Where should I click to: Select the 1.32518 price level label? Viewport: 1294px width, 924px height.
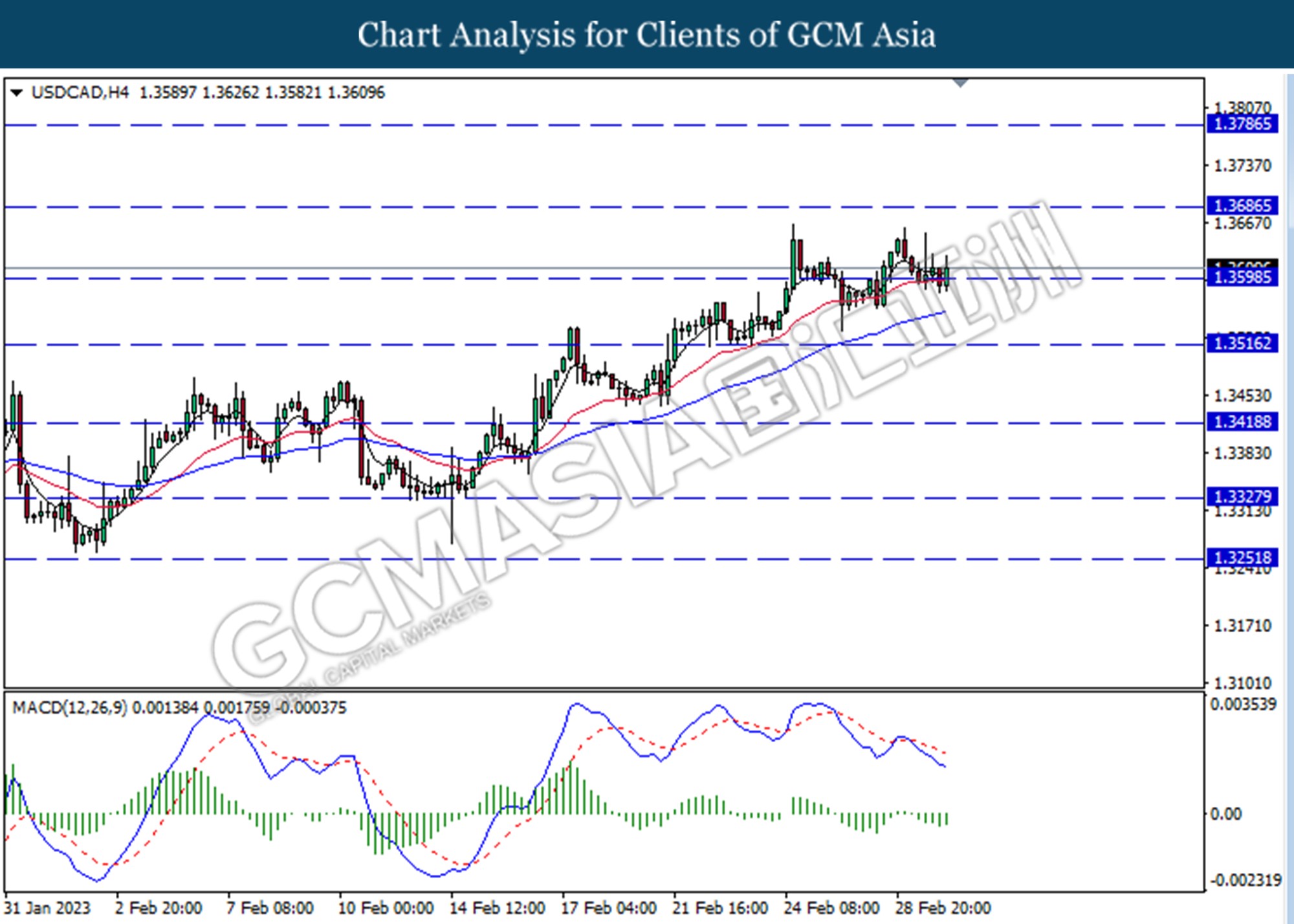click(1242, 557)
